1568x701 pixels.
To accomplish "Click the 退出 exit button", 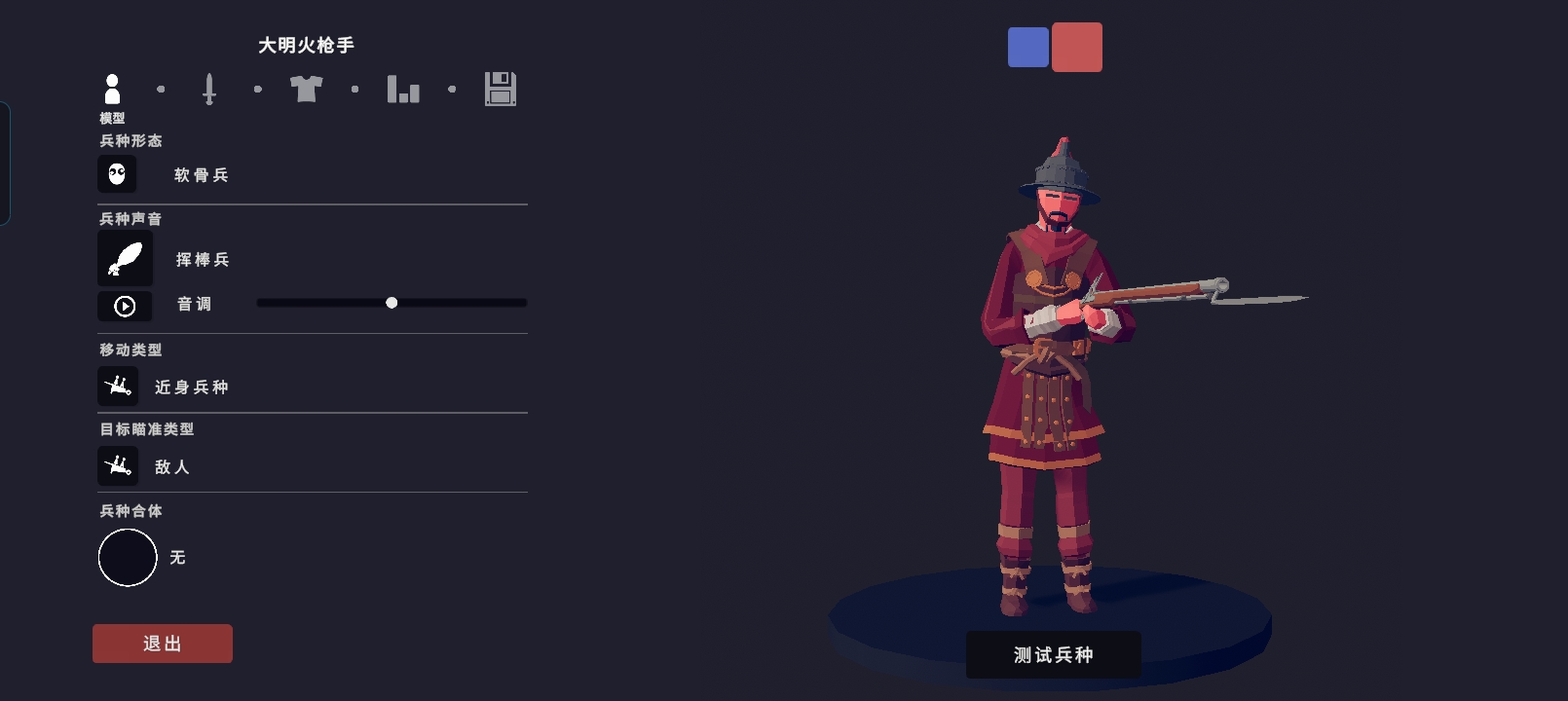I will click(163, 644).
